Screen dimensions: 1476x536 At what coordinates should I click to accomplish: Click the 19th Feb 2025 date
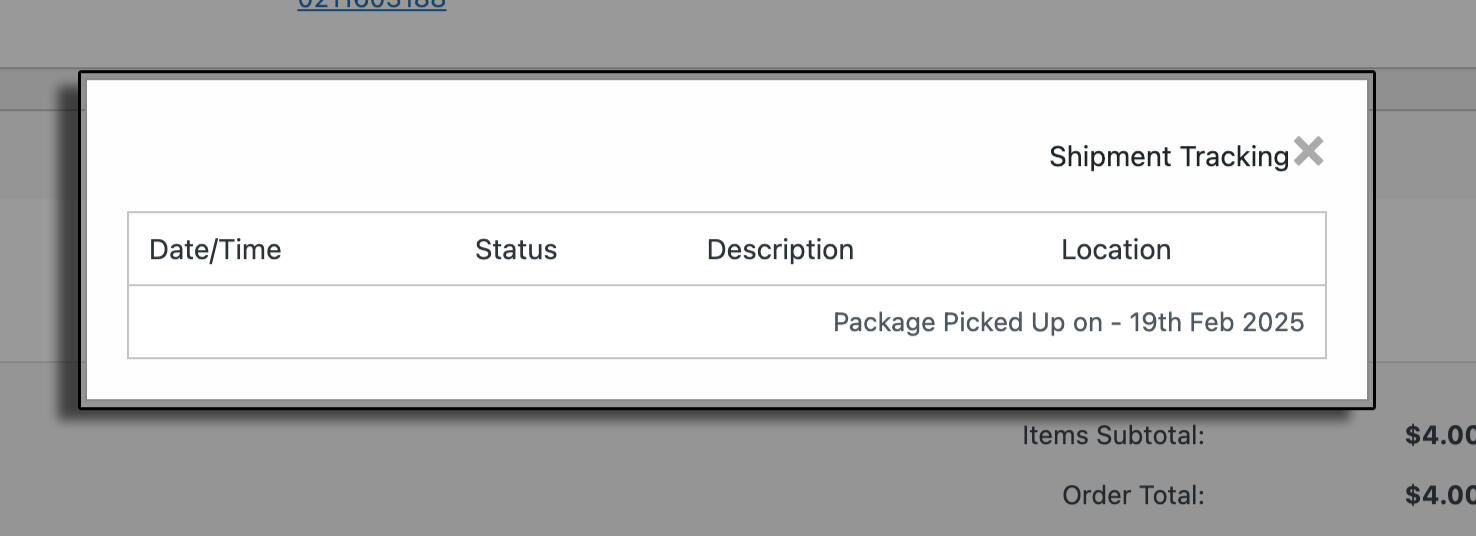pos(1217,323)
